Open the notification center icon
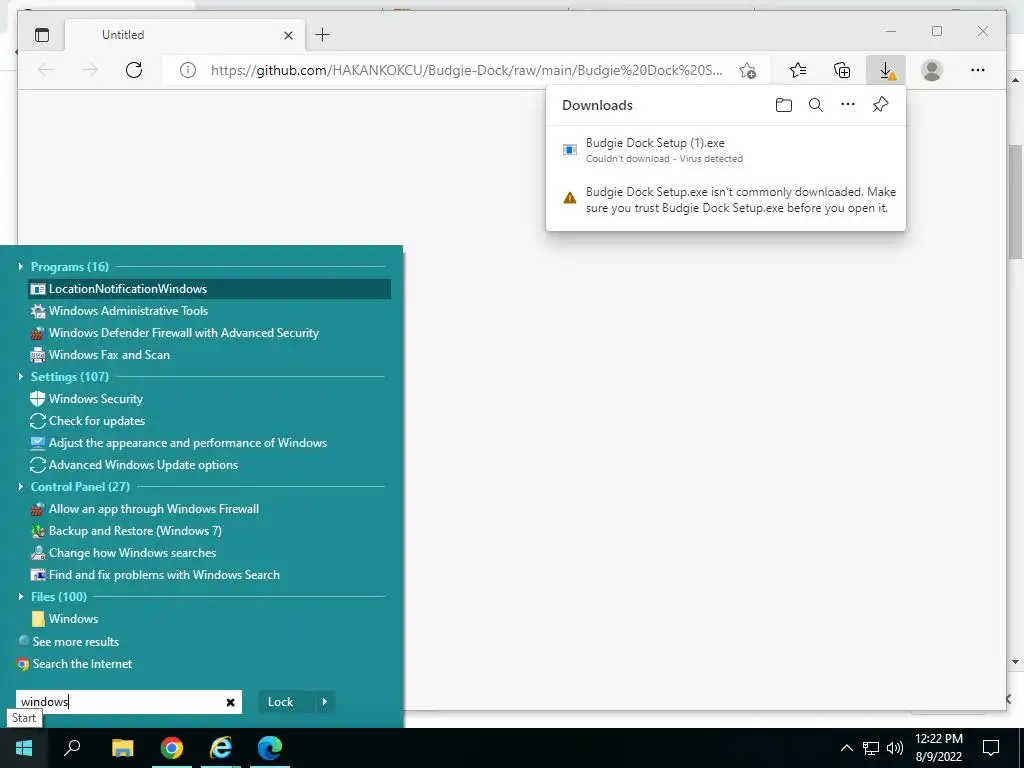 991,748
